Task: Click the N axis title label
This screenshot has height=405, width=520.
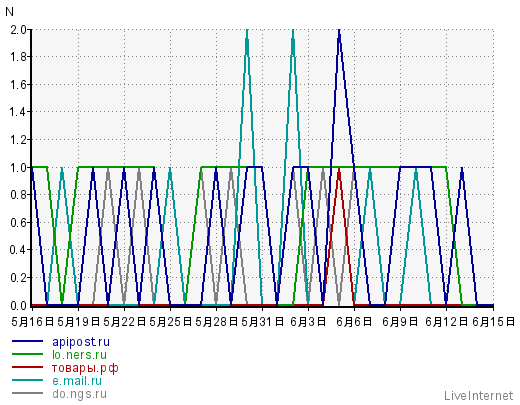Action: tap(9, 12)
